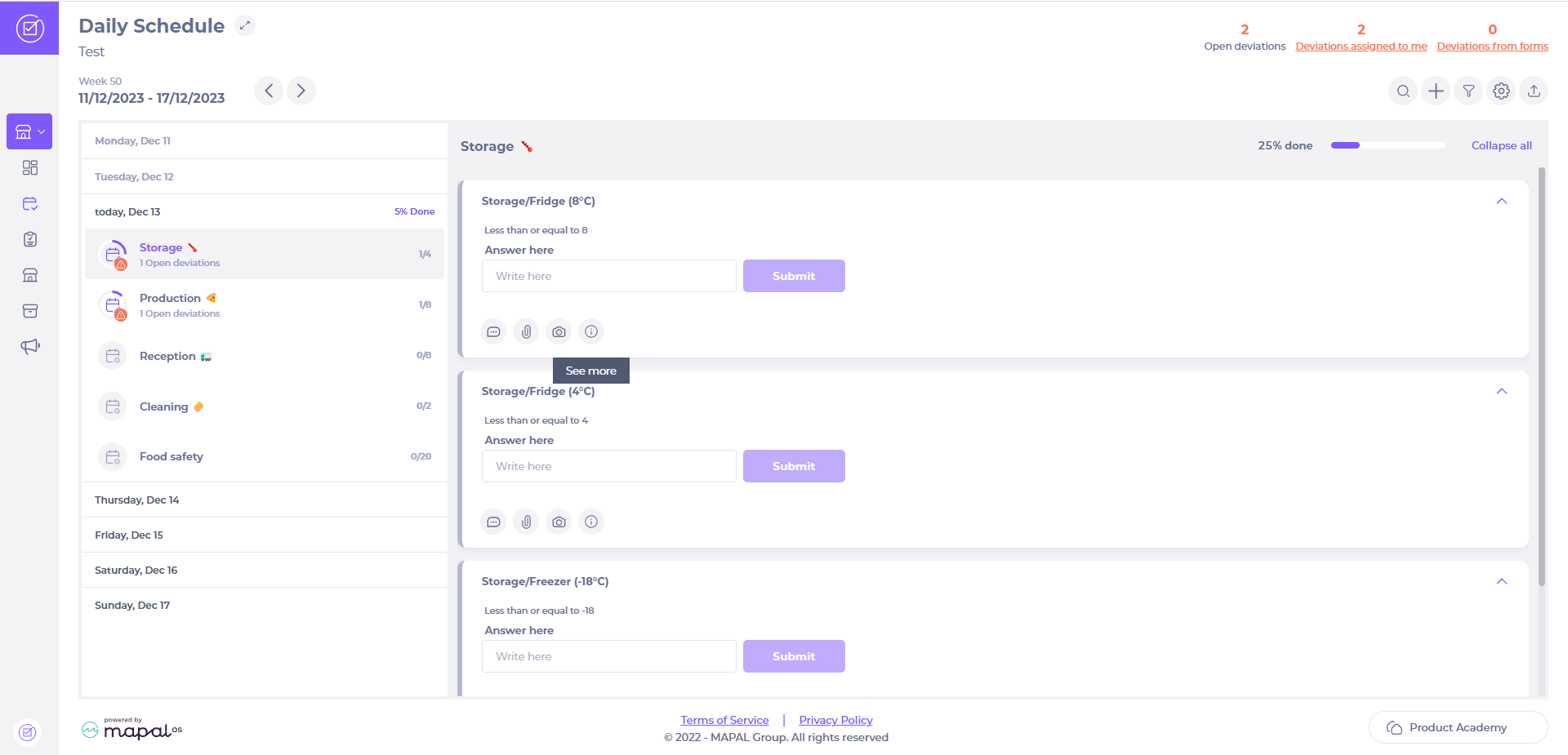
Task: Select the Cleaning checklist
Action: 265,406
